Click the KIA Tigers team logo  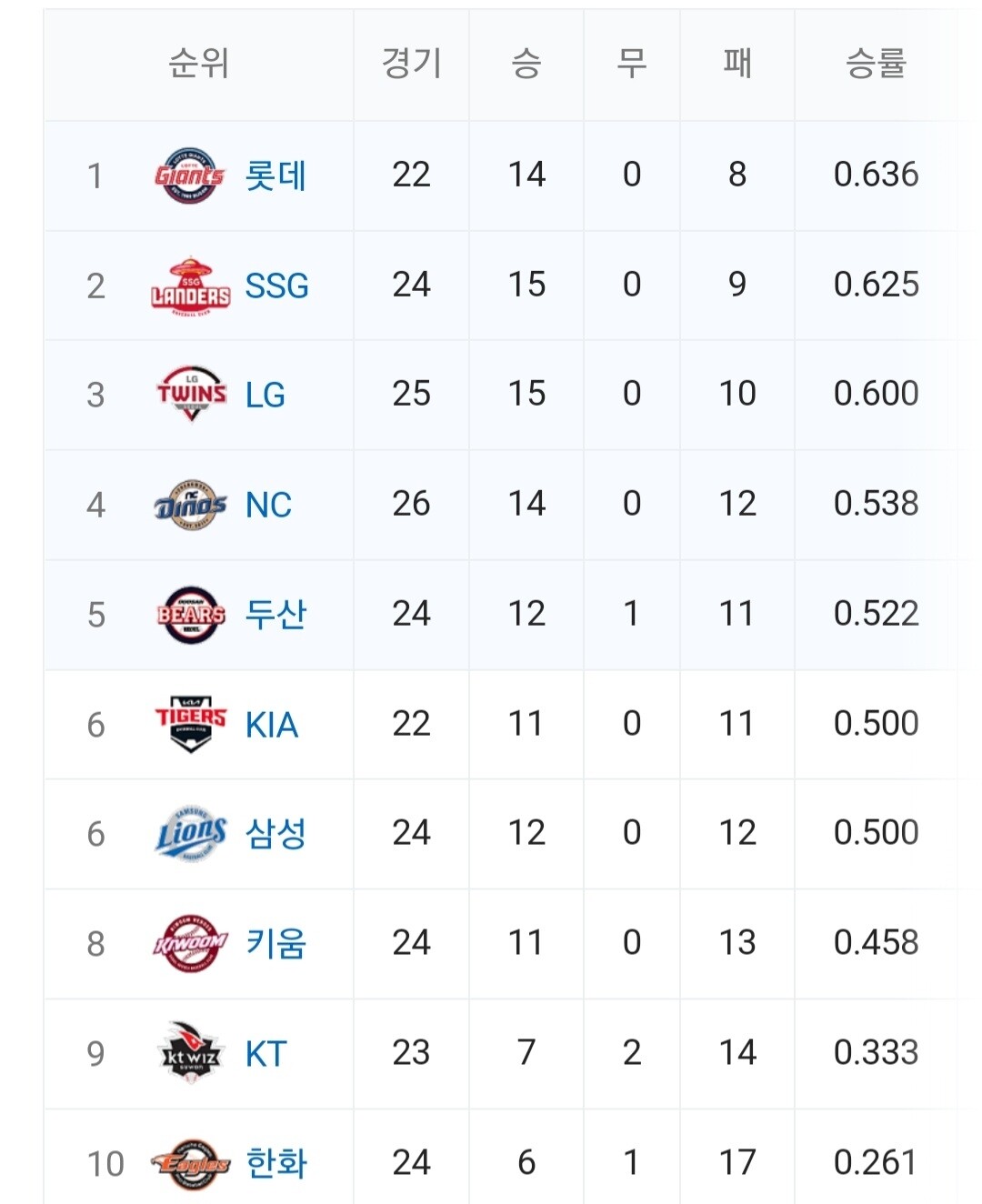click(191, 725)
